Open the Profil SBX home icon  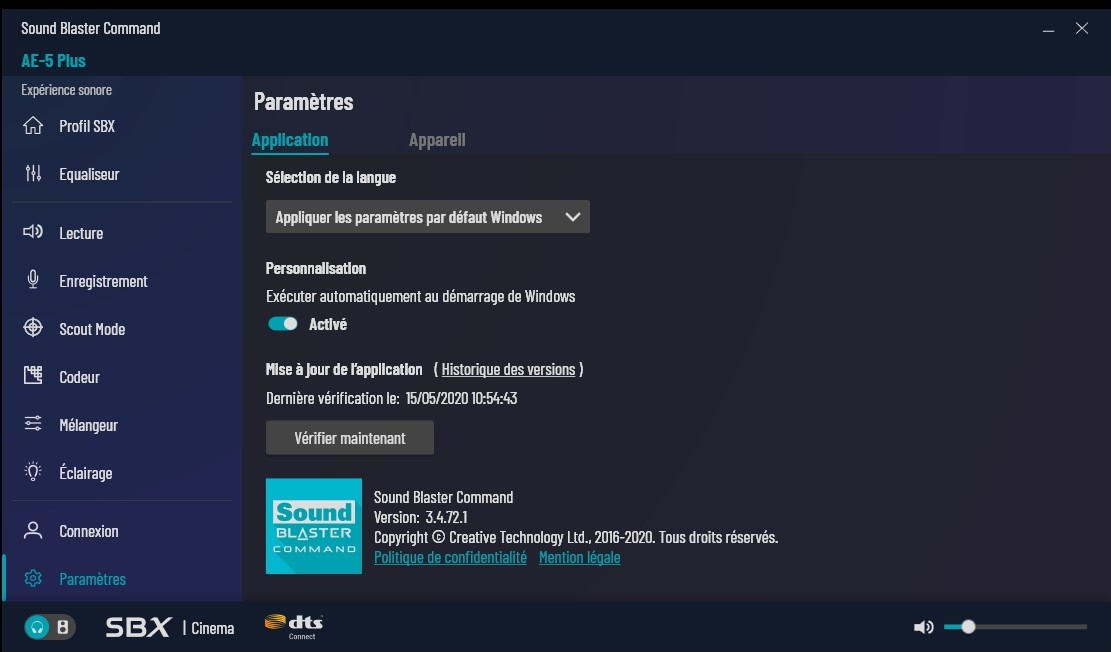[33, 125]
